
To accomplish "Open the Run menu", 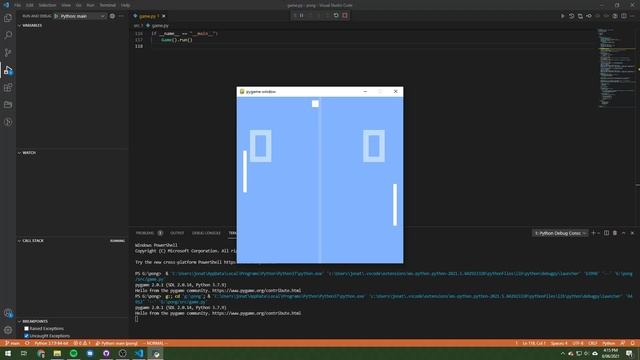I will tap(91, 5).
